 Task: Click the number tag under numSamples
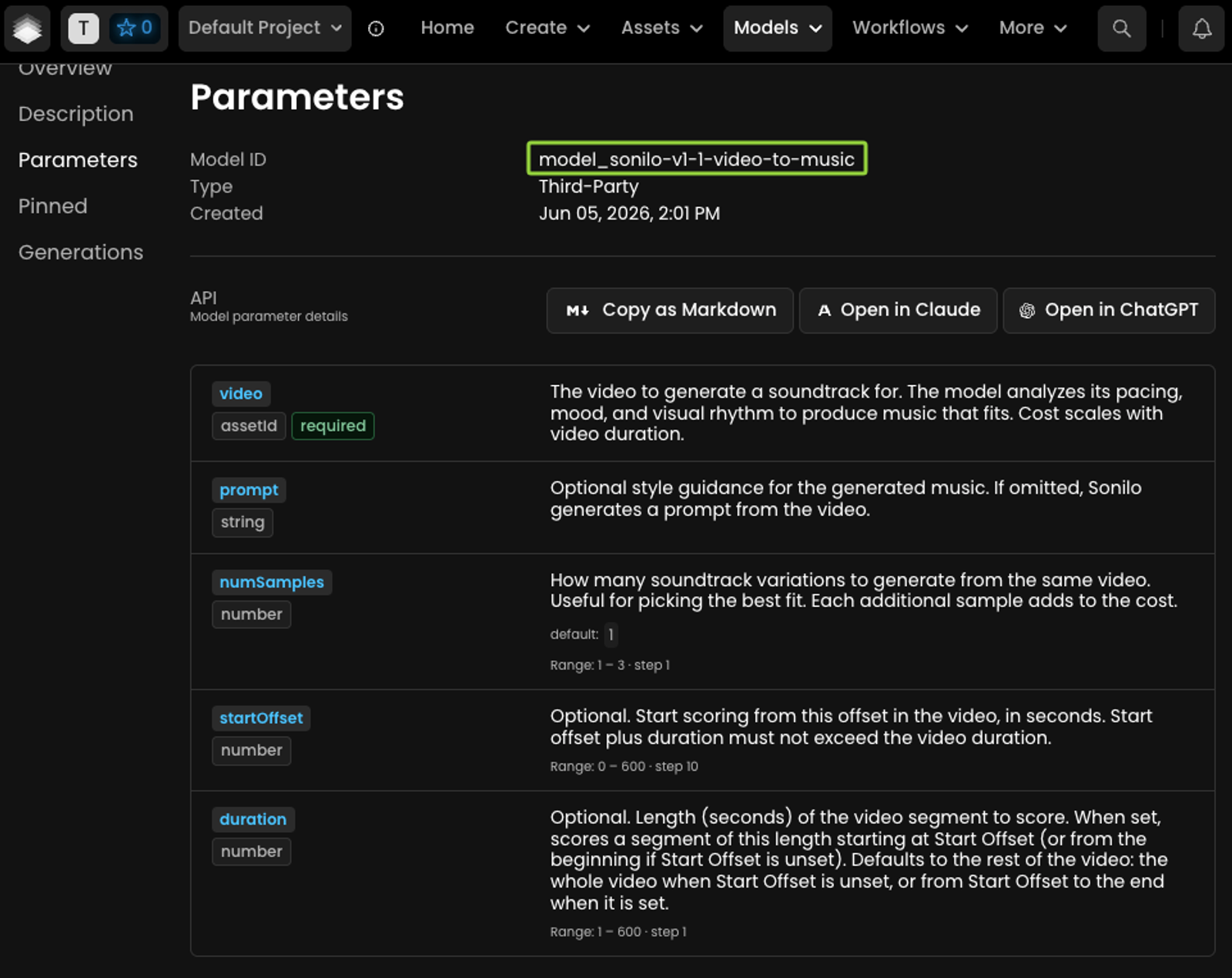click(x=252, y=615)
